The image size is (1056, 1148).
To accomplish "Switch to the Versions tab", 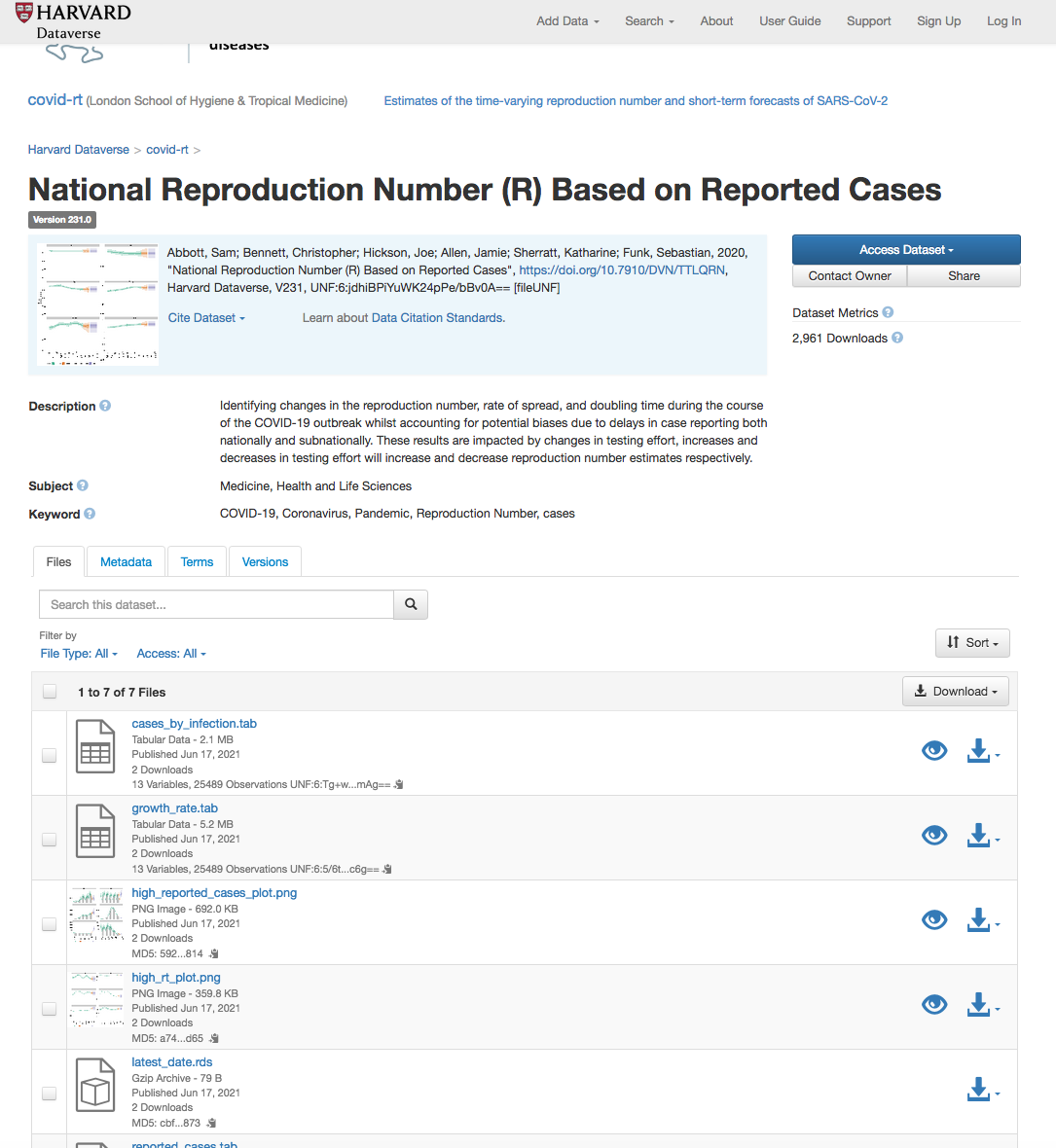I will pyautogui.click(x=265, y=562).
